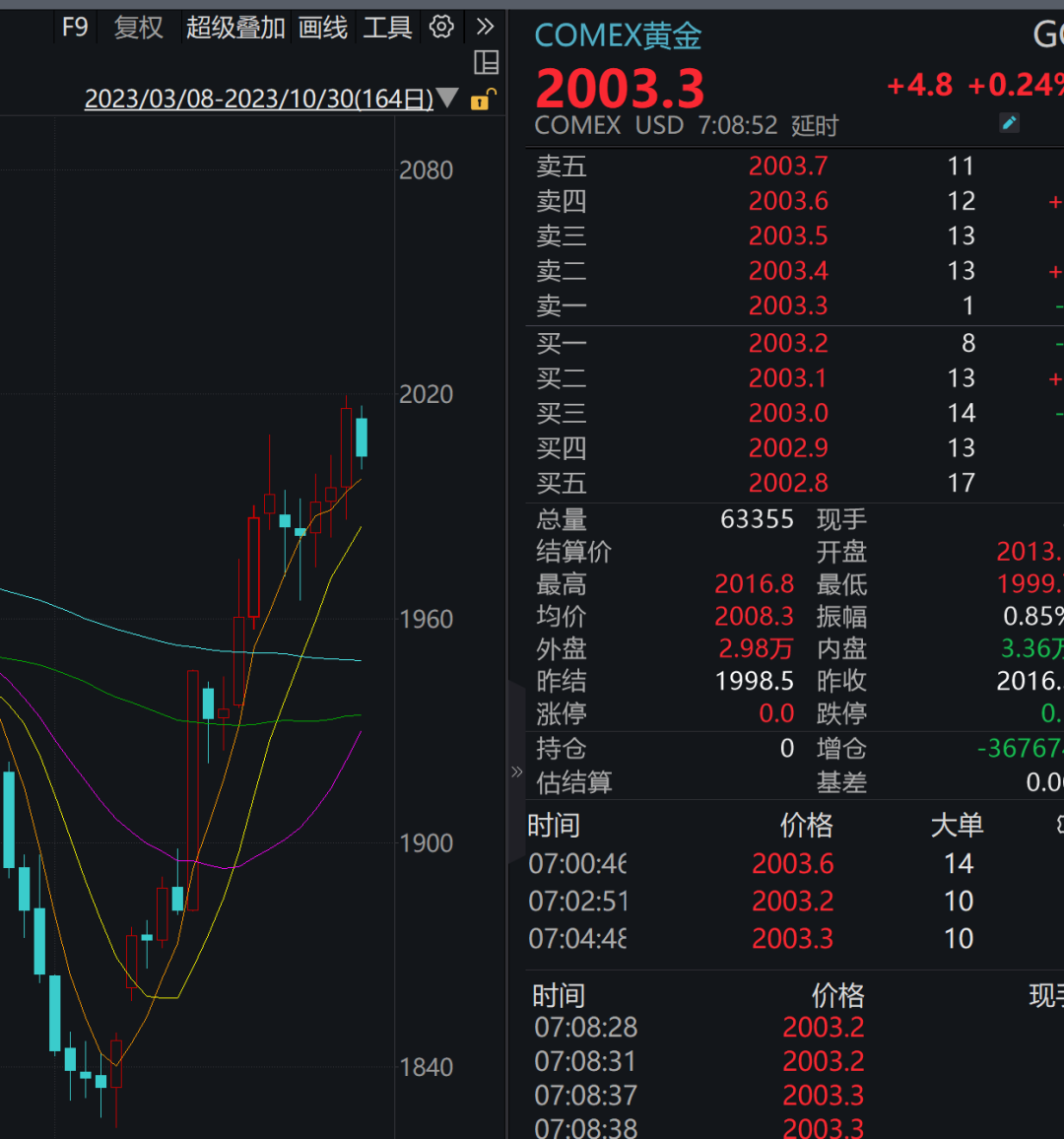The height and width of the screenshot is (1139, 1064).
Task: Click the 持仓 label
Action: [x=562, y=748]
